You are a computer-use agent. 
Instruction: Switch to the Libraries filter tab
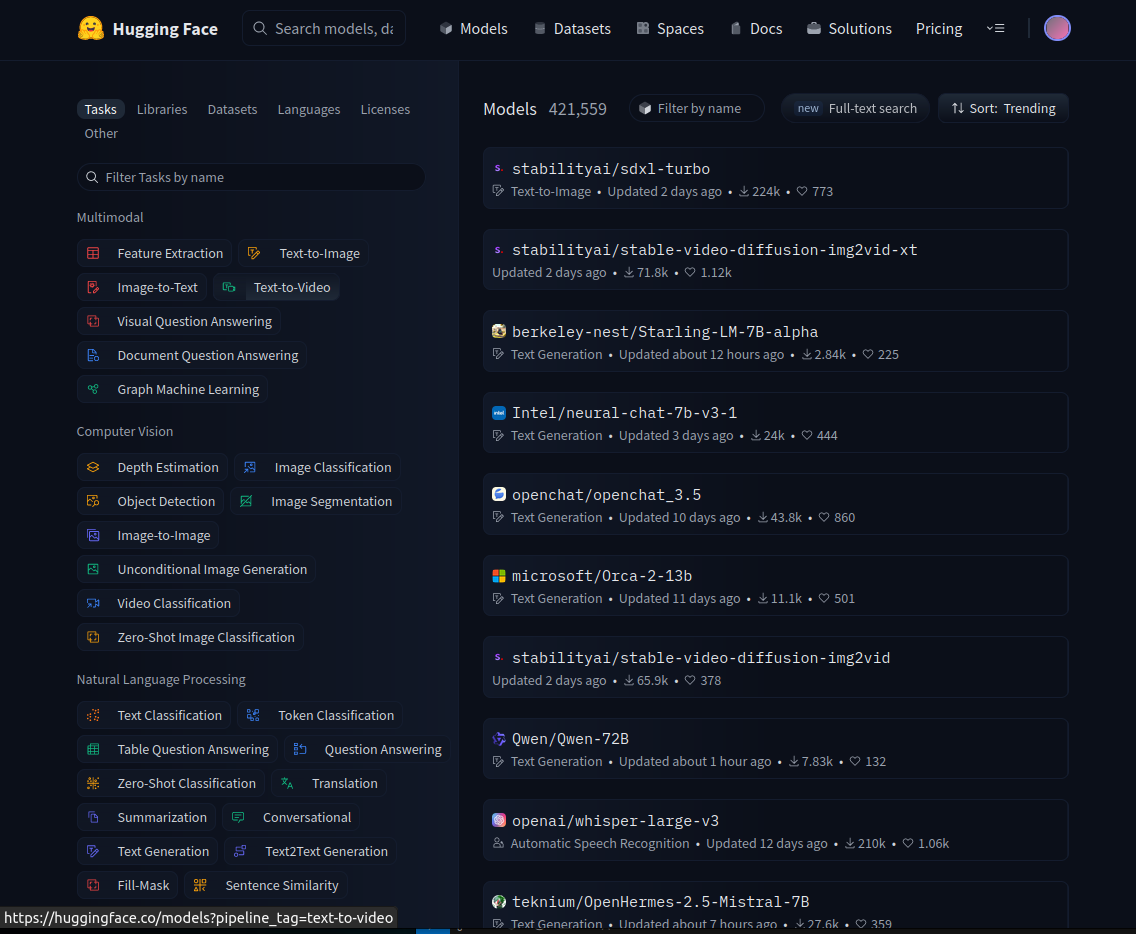point(162,109)
